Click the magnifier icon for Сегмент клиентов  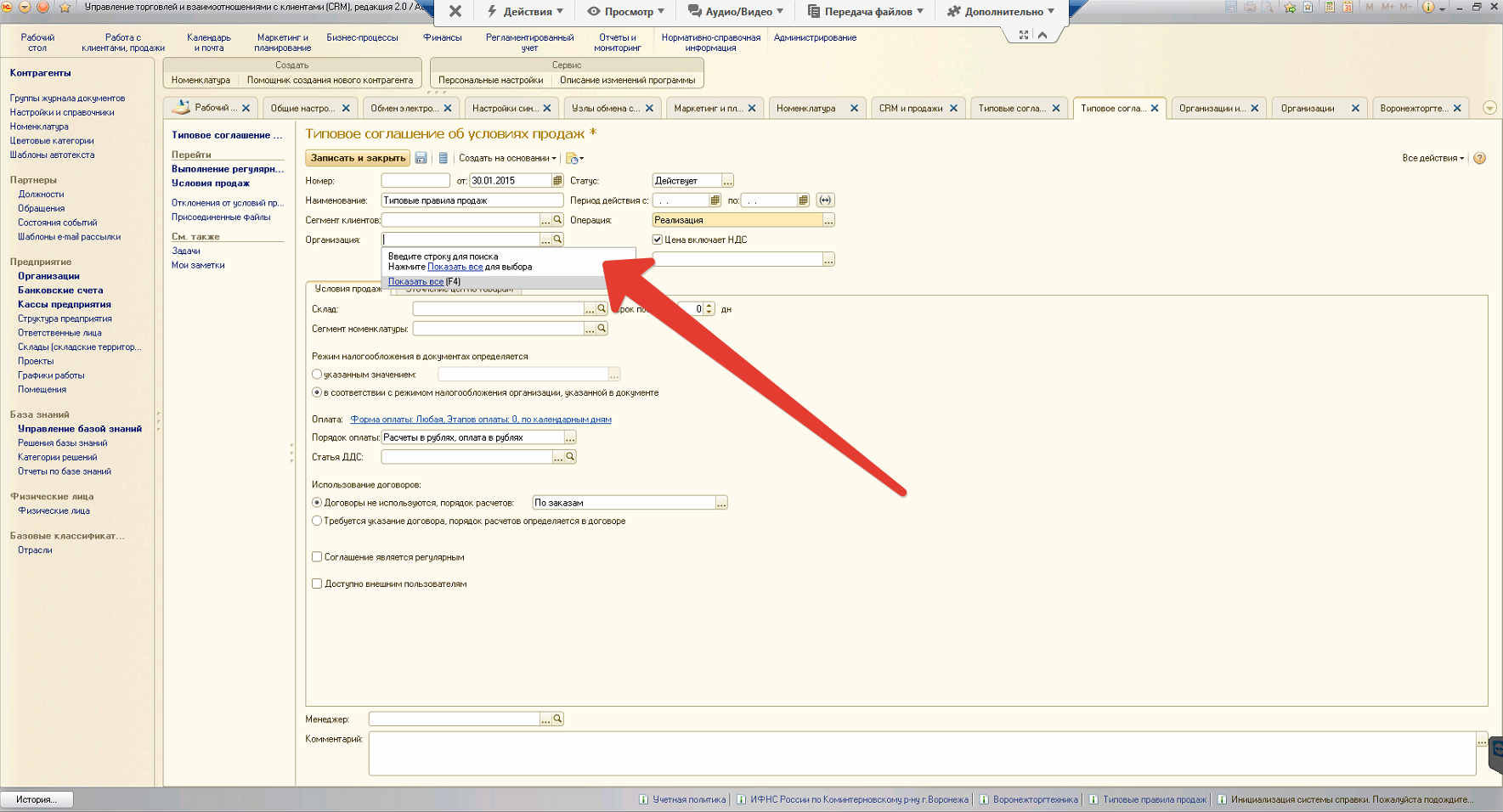pos(558,220)
